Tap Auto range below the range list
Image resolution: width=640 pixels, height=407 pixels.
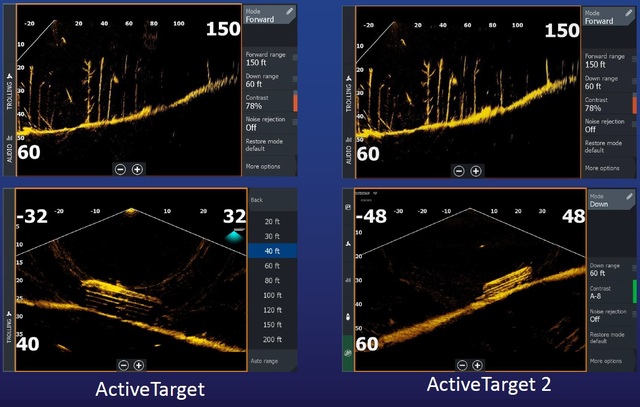coord(272,361)
